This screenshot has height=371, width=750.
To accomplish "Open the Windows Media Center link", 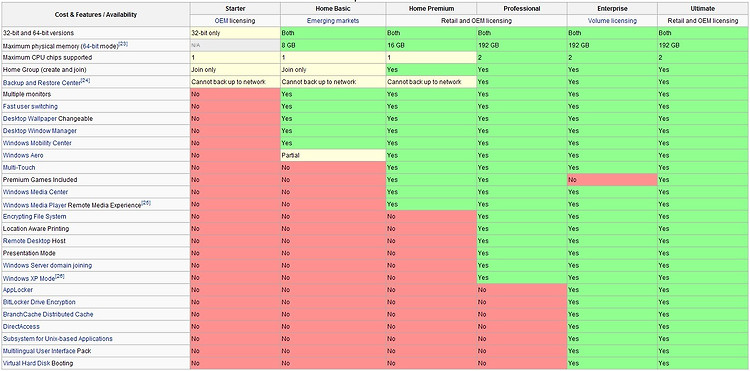I will point(35,192).
